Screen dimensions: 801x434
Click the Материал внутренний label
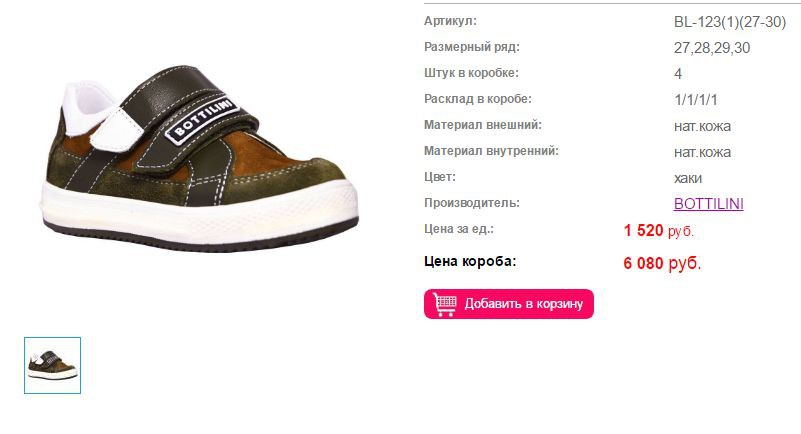(x=491, y=151)
